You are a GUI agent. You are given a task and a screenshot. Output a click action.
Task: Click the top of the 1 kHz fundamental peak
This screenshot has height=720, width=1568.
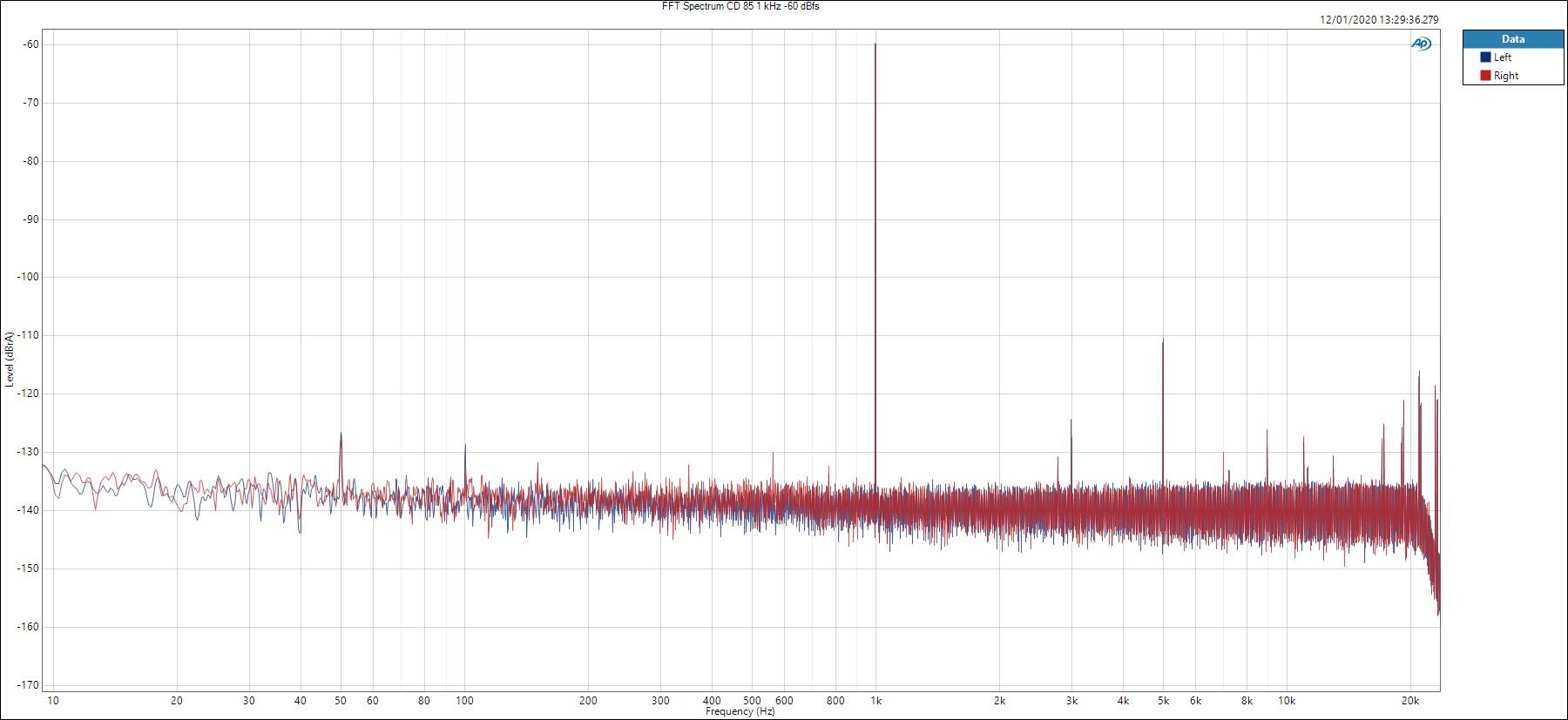coord(875,44)
